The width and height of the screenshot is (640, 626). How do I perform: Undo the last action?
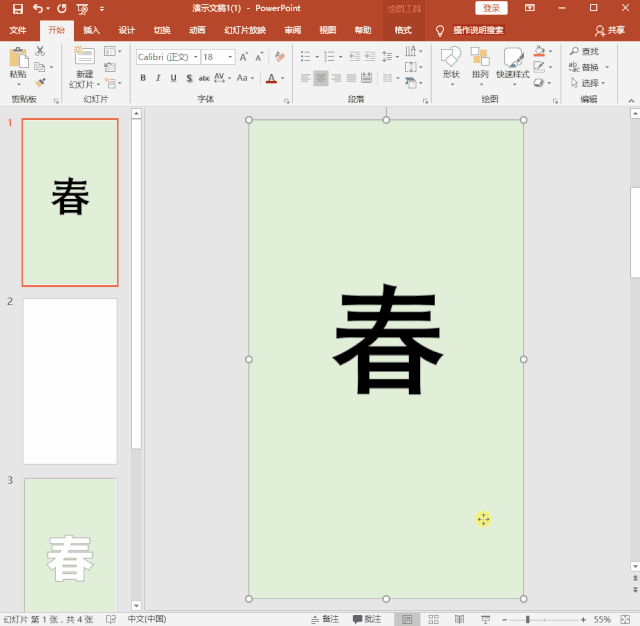click(x=38, y=9)
